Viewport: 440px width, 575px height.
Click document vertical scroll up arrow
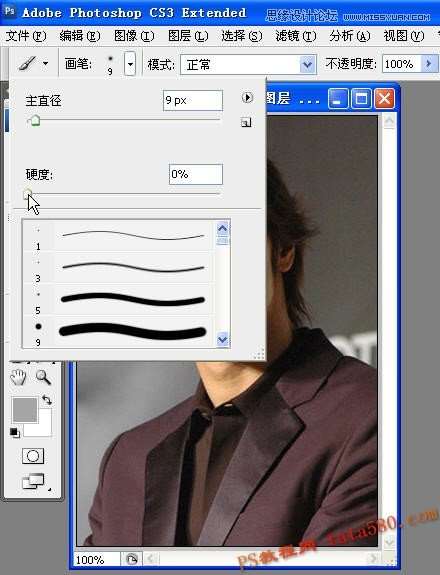click(389, 121)
